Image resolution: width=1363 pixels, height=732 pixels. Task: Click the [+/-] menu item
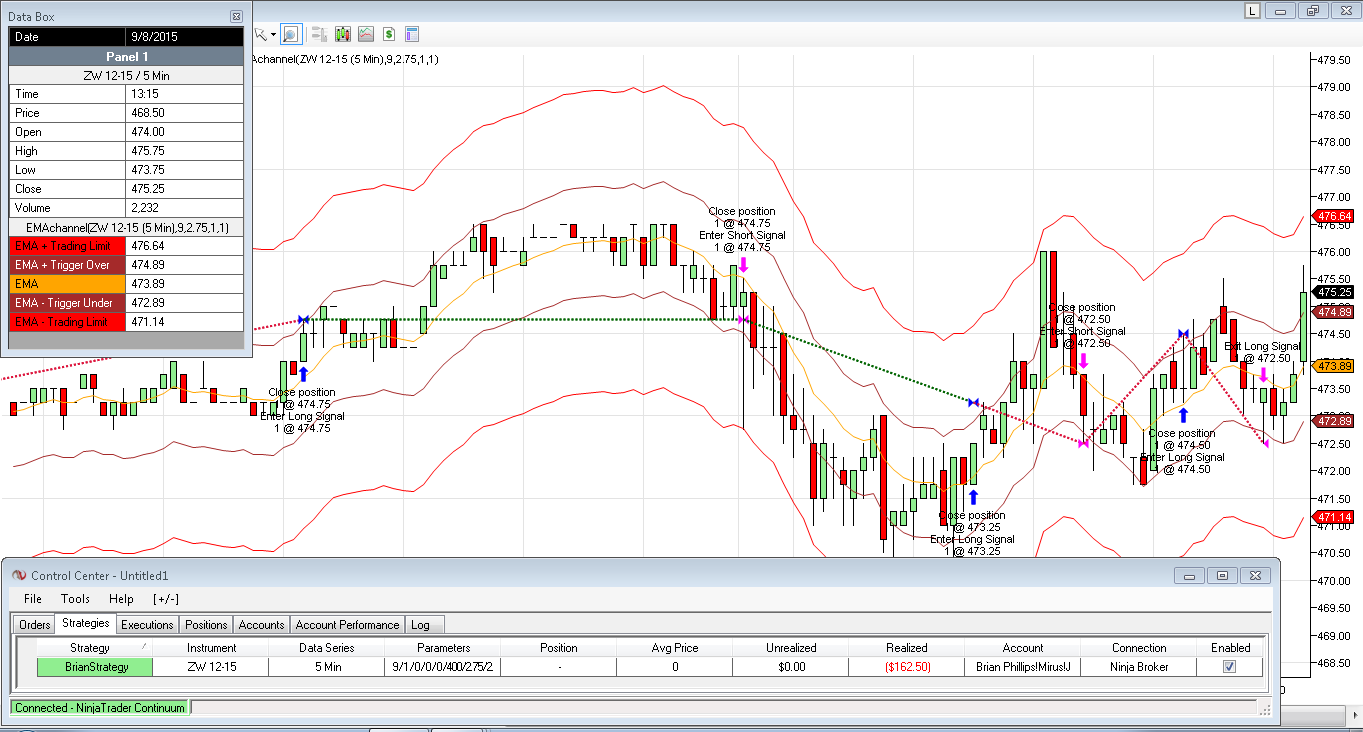166,599
